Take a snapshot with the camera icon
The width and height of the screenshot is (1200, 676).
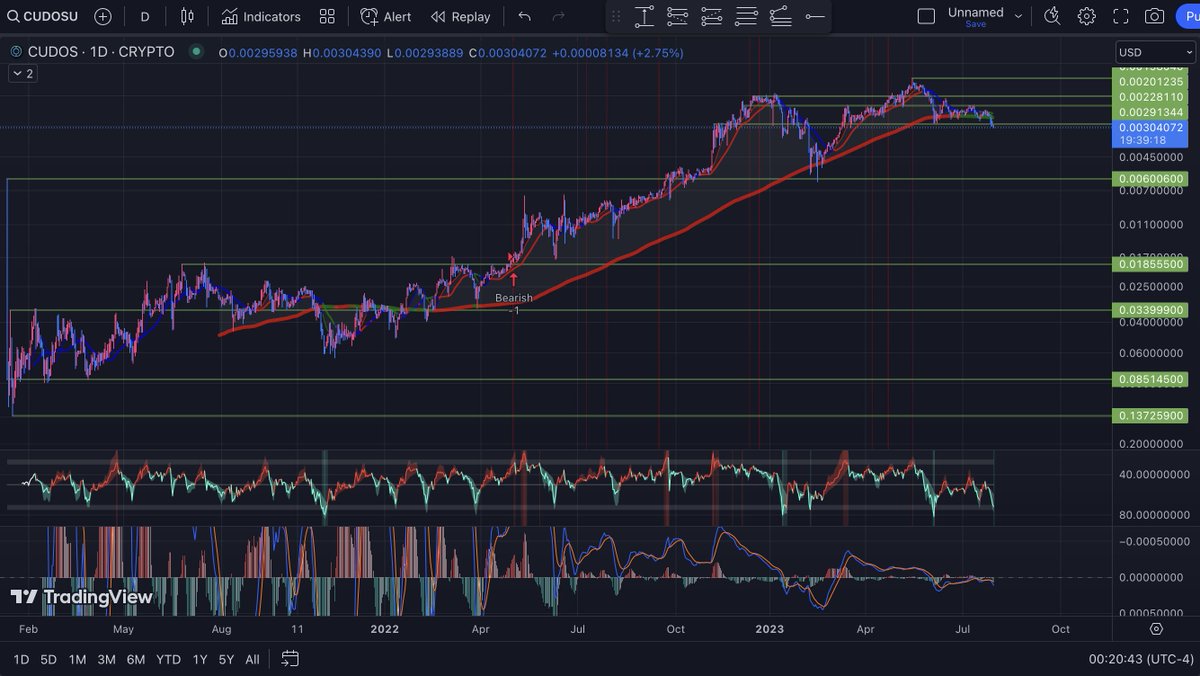click(x=1155, y=16)
